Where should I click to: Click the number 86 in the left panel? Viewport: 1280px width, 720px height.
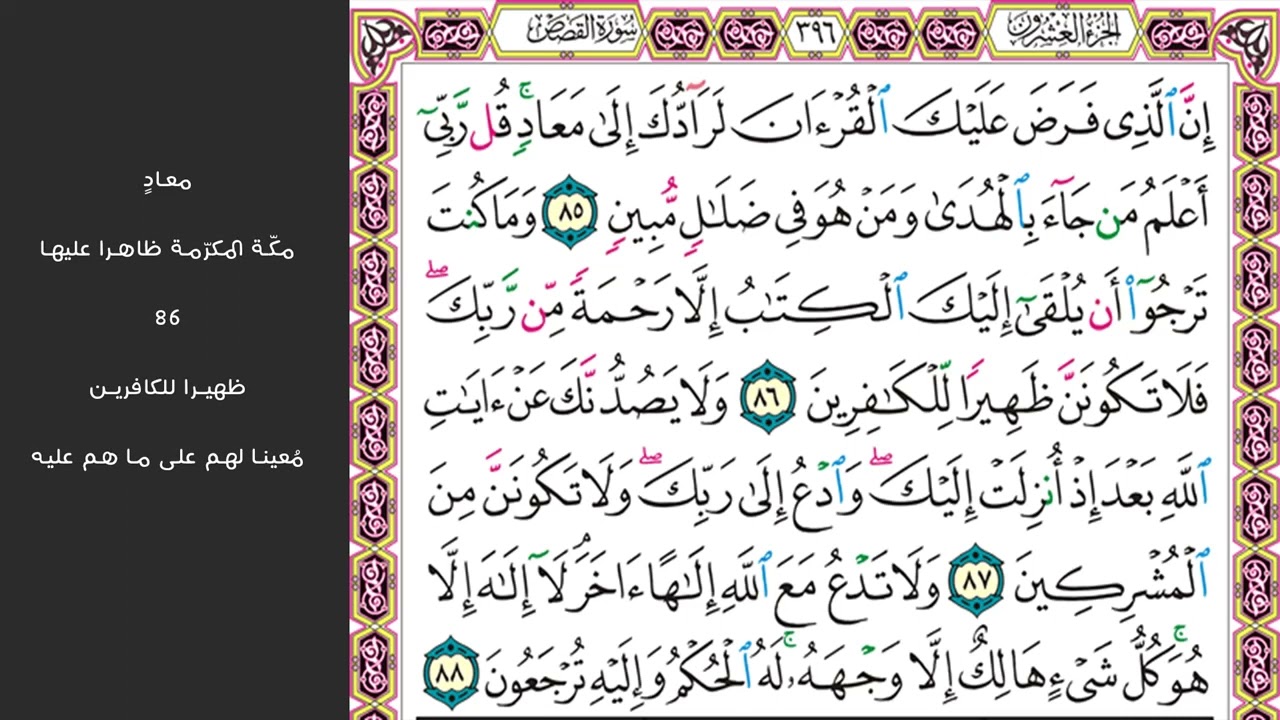point(167,318)
